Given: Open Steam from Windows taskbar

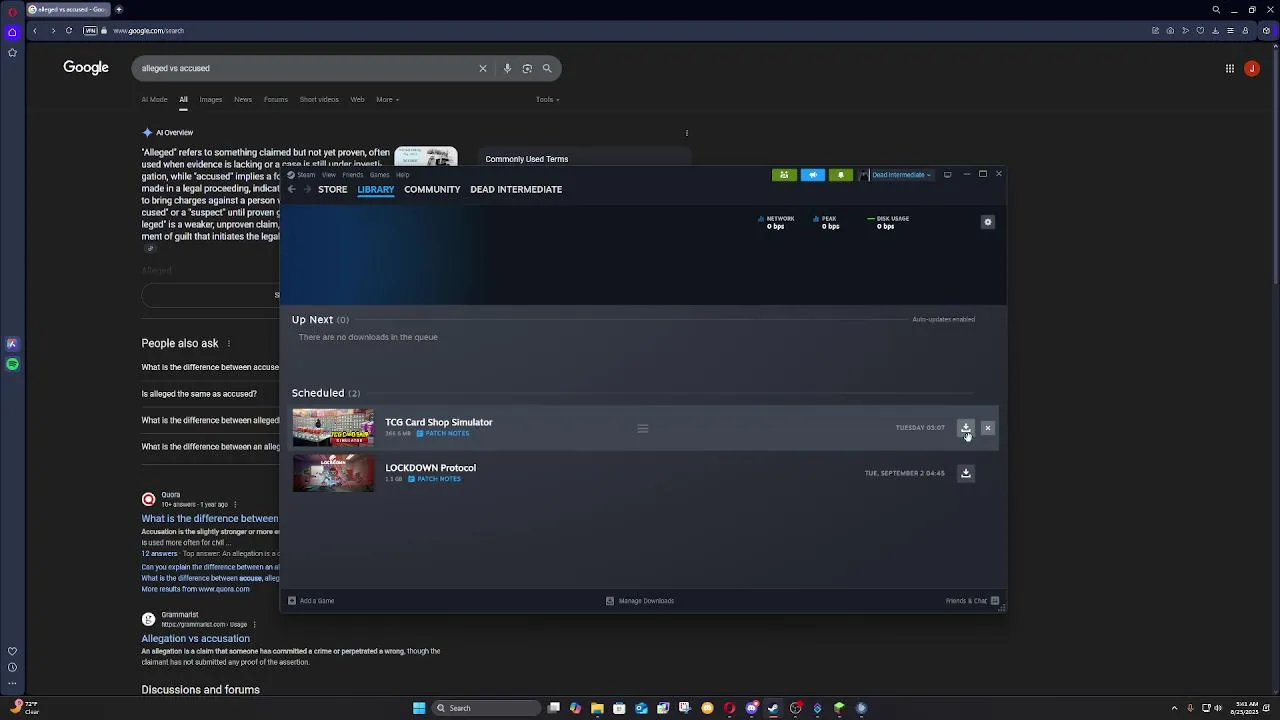Looking at the screenshot, I should coord(773,708).
